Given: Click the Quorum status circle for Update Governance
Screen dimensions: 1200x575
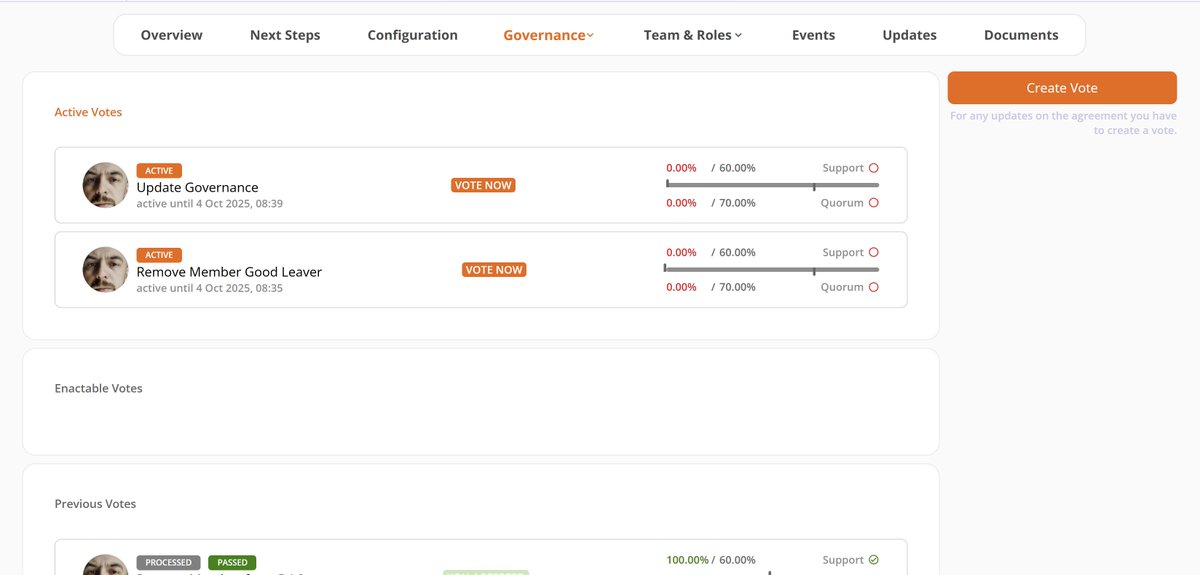Looking at the screenshot, I should (x=873, y=203).
